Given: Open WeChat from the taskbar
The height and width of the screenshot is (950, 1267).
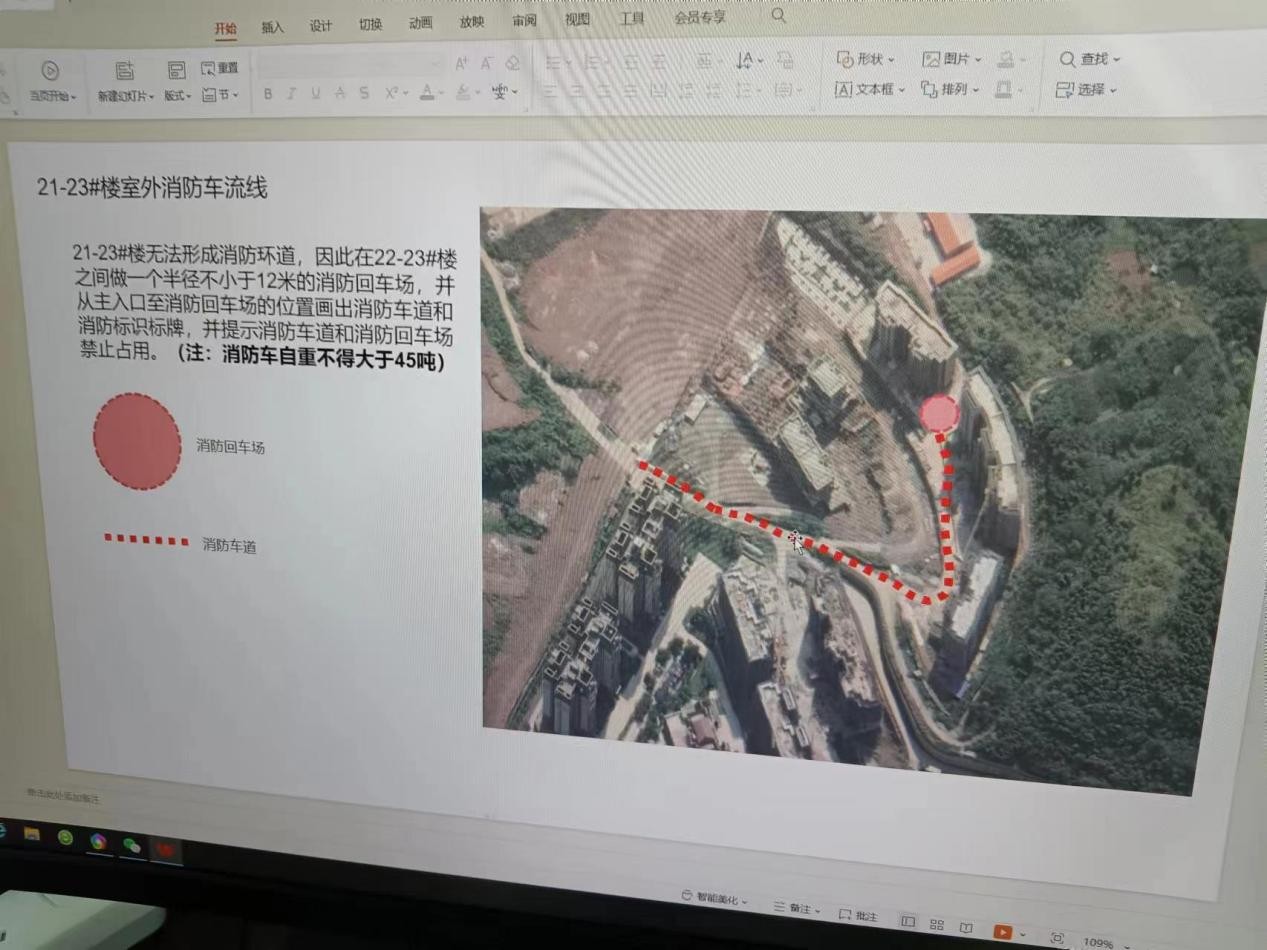Looking at the screenshot, I should (x=132, y=845).
